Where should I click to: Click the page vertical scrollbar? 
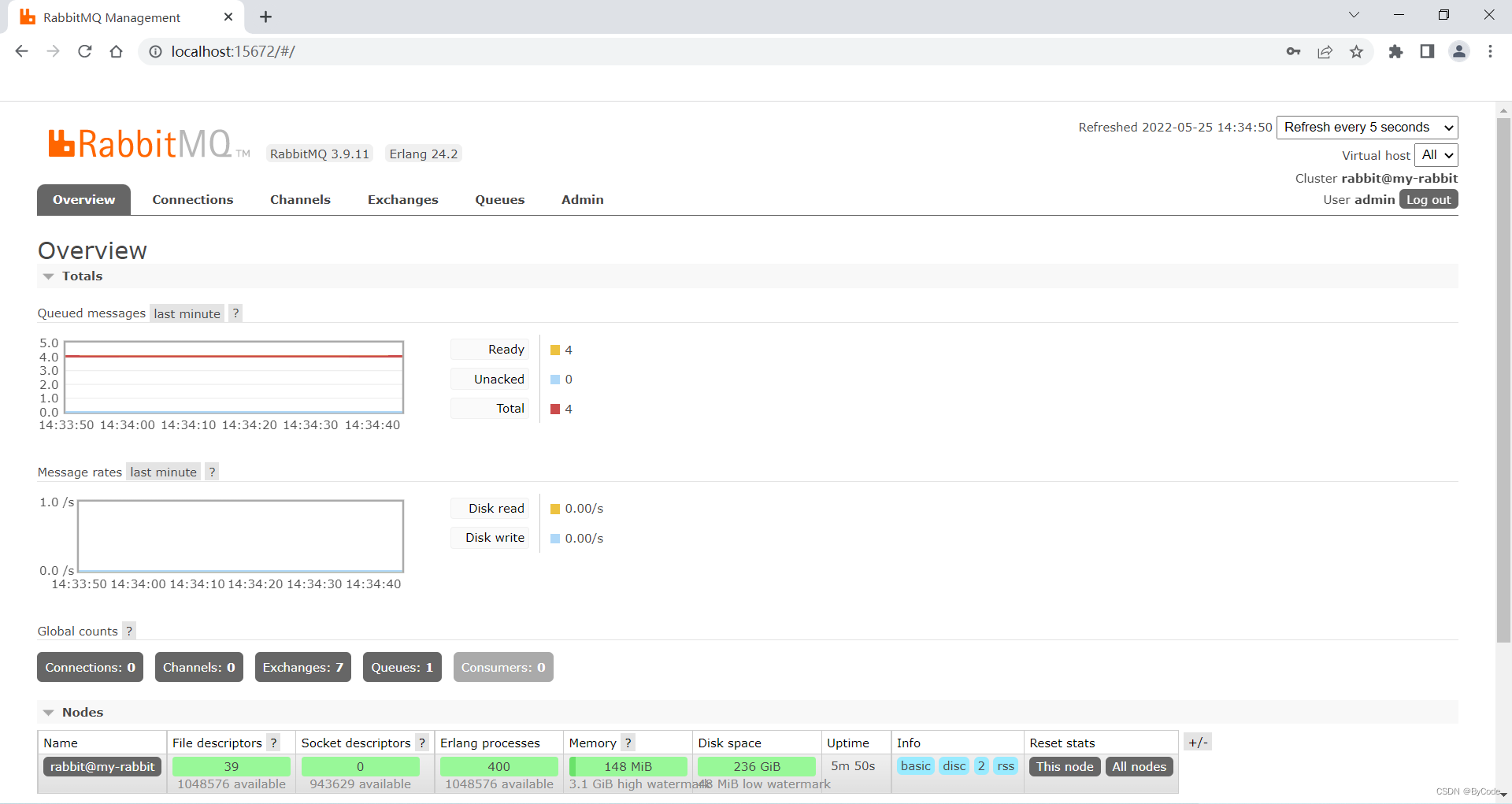coord(1503,381)
